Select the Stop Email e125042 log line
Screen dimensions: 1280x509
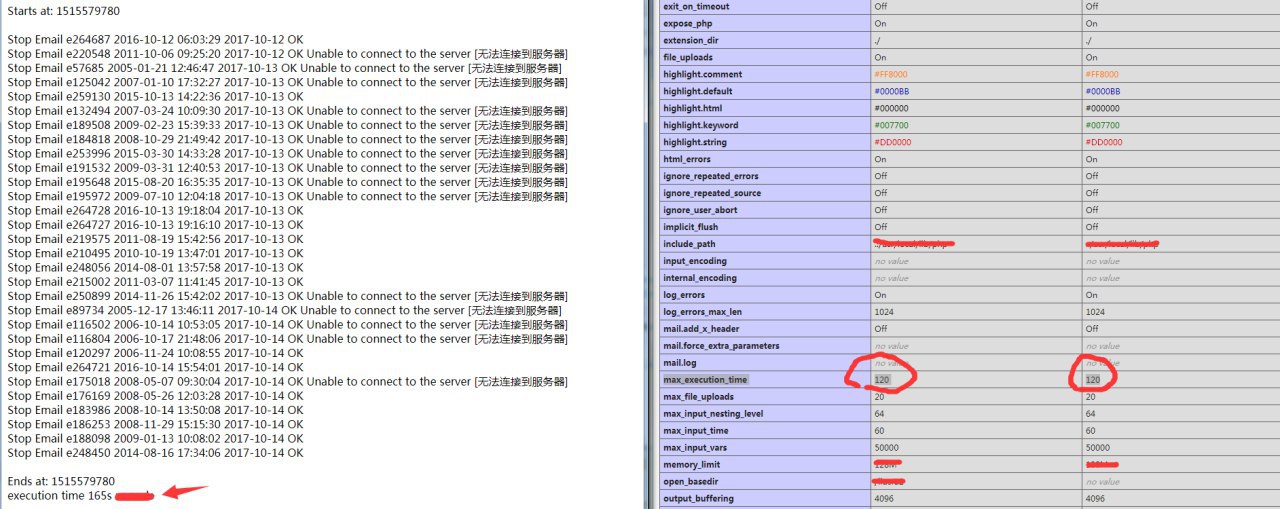pyautogui.click(x=288, y=82)
